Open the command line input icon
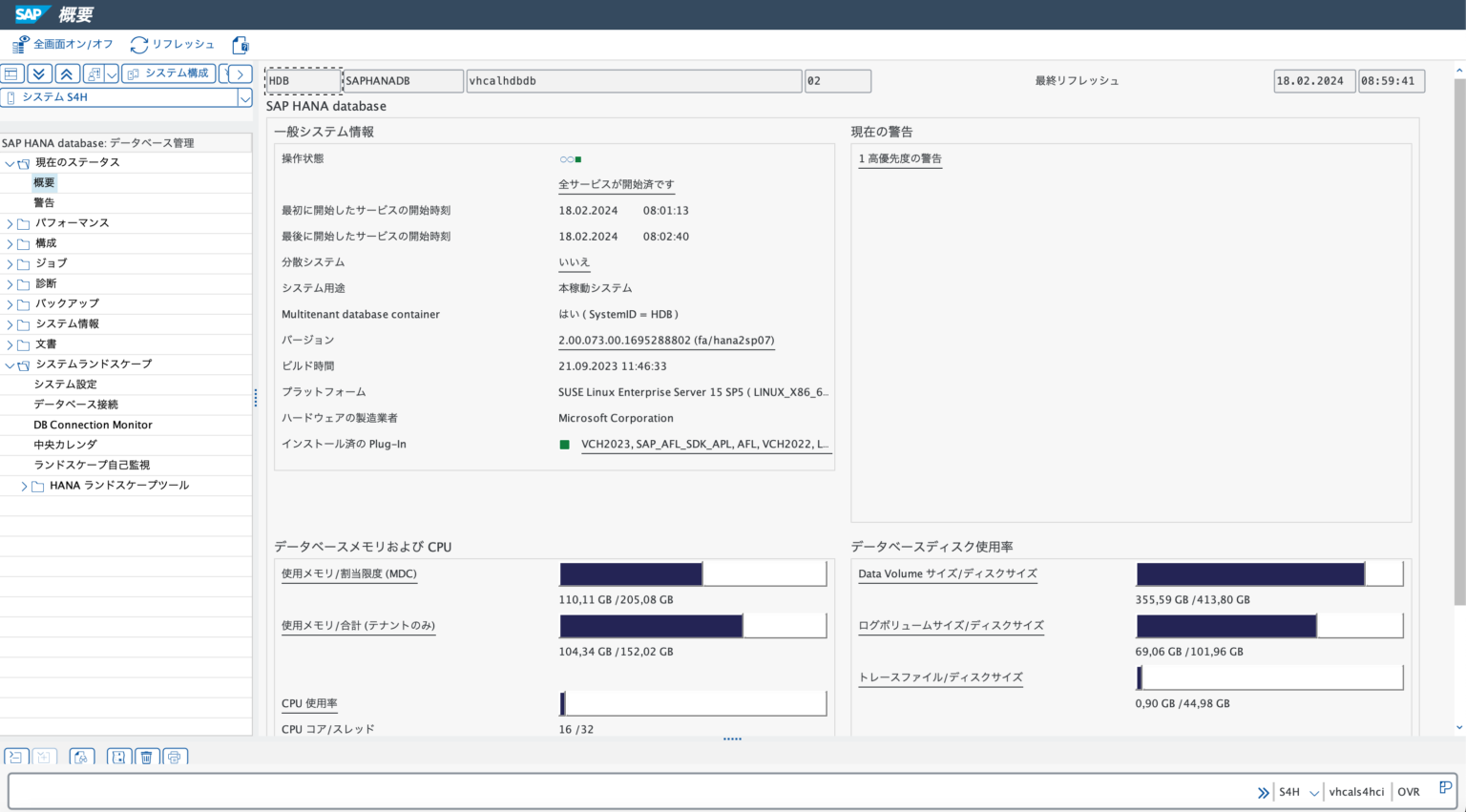The height and width of the screenshot is (812, 1466). point(14,757)
